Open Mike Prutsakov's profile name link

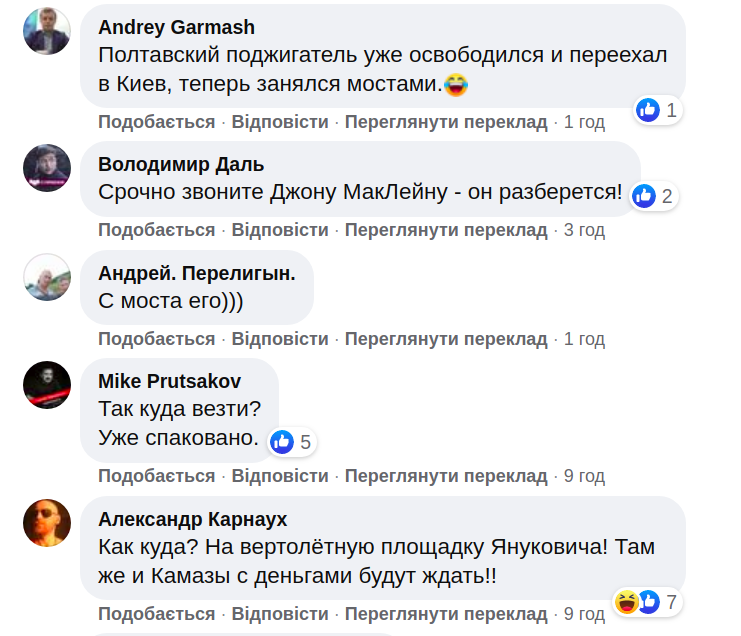(169, 381)
